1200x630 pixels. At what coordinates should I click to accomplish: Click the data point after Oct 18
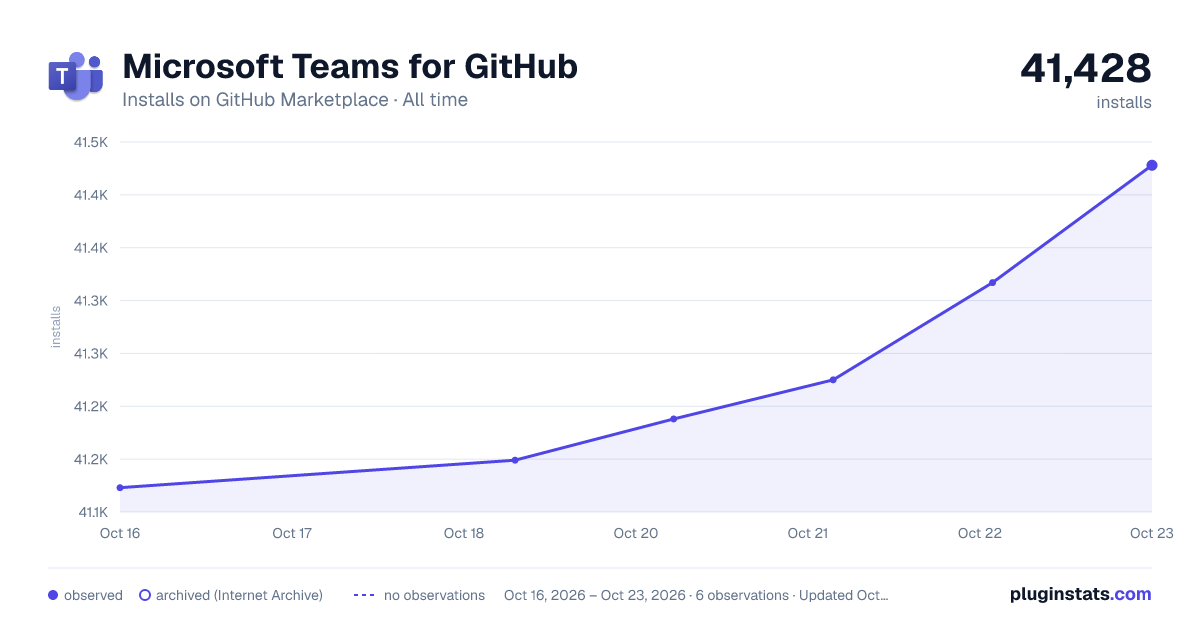515,460
